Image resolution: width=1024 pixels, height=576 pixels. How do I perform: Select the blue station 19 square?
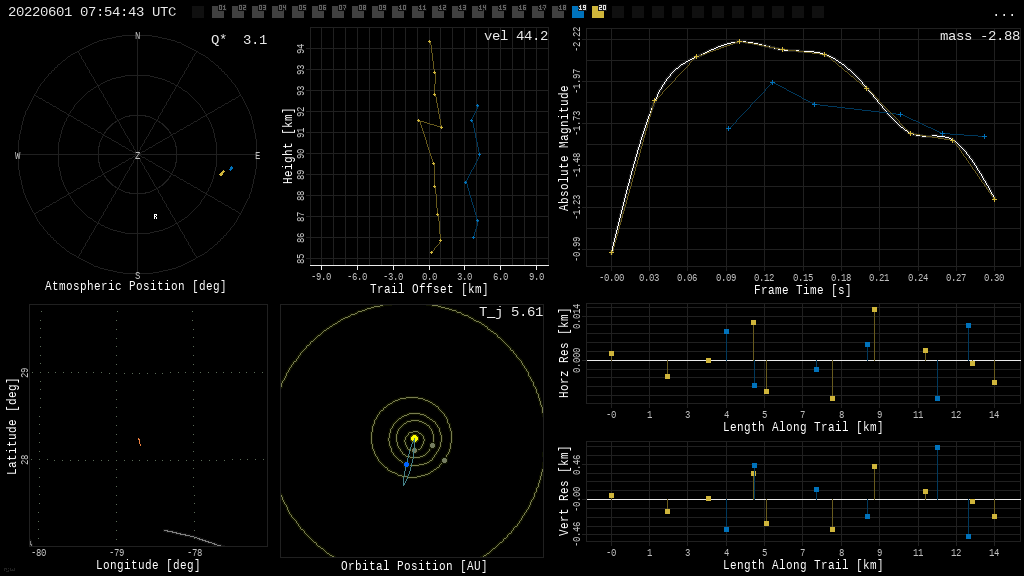[578, 12]
